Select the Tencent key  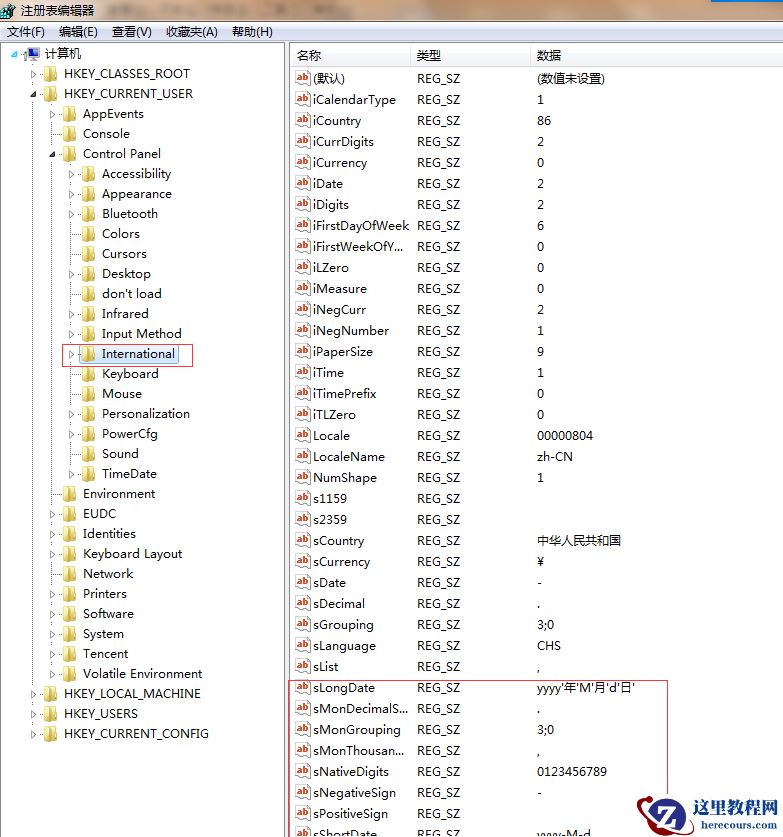click(106, 654)
